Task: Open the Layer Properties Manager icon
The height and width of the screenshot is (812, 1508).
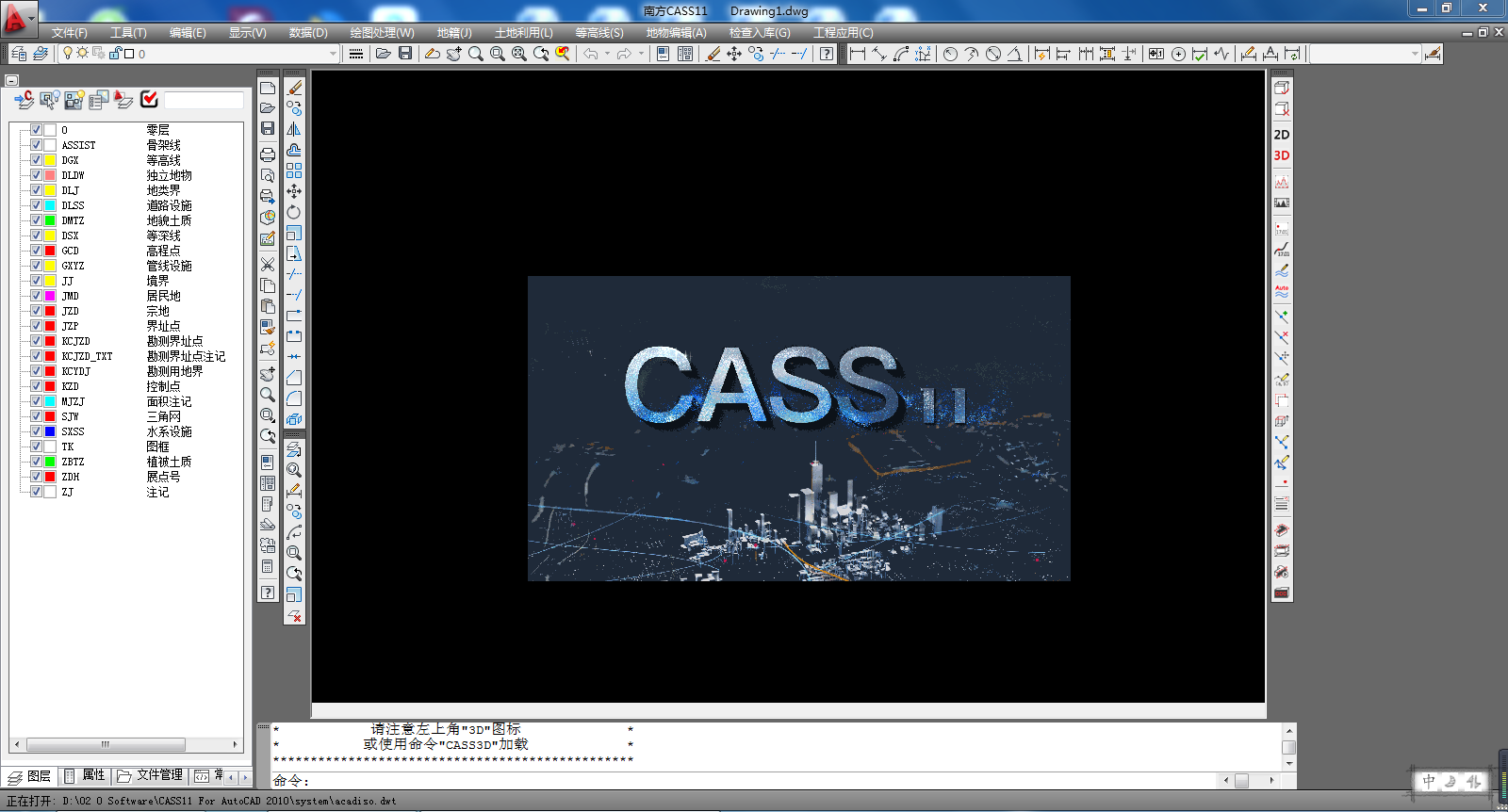Action: click(19, 54)
